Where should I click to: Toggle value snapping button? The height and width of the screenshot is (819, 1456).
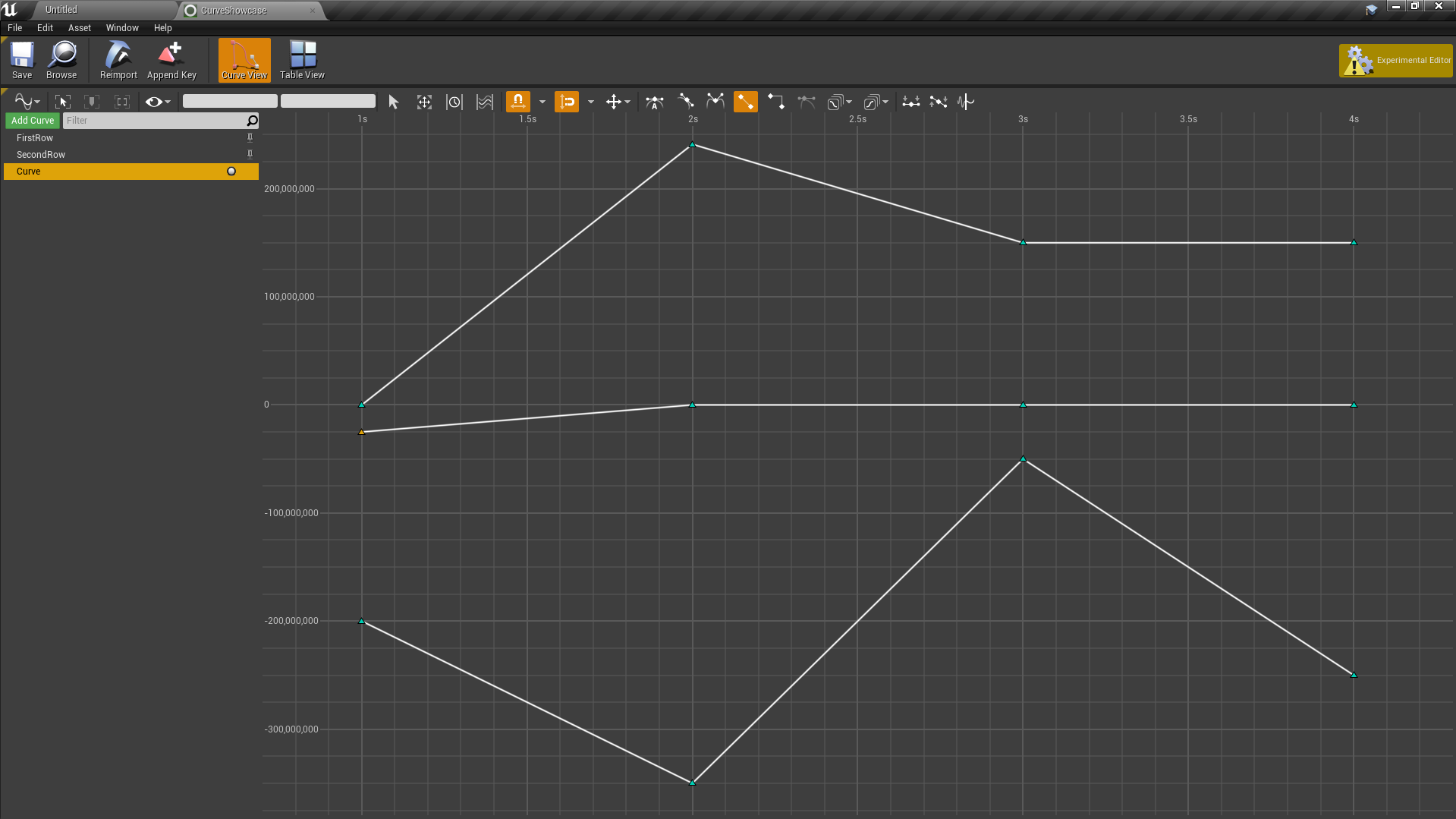coord(567,102)
